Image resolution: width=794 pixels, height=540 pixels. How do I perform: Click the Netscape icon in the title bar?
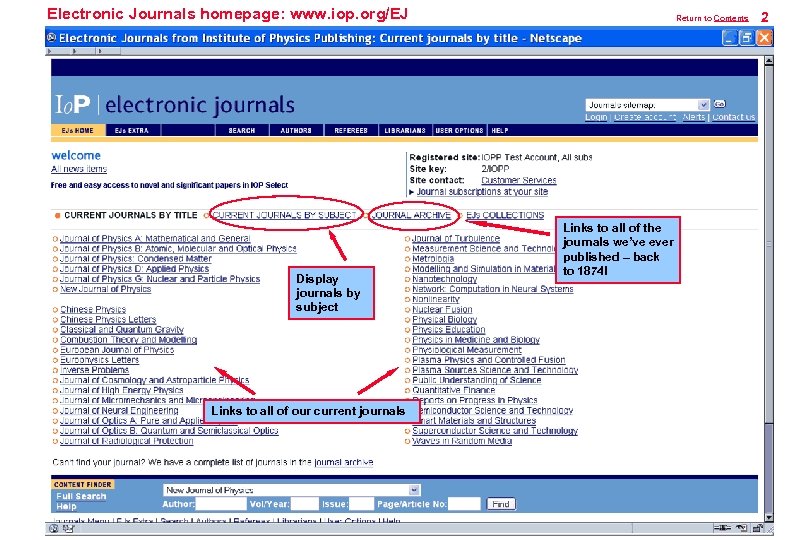tap(52, 37)
